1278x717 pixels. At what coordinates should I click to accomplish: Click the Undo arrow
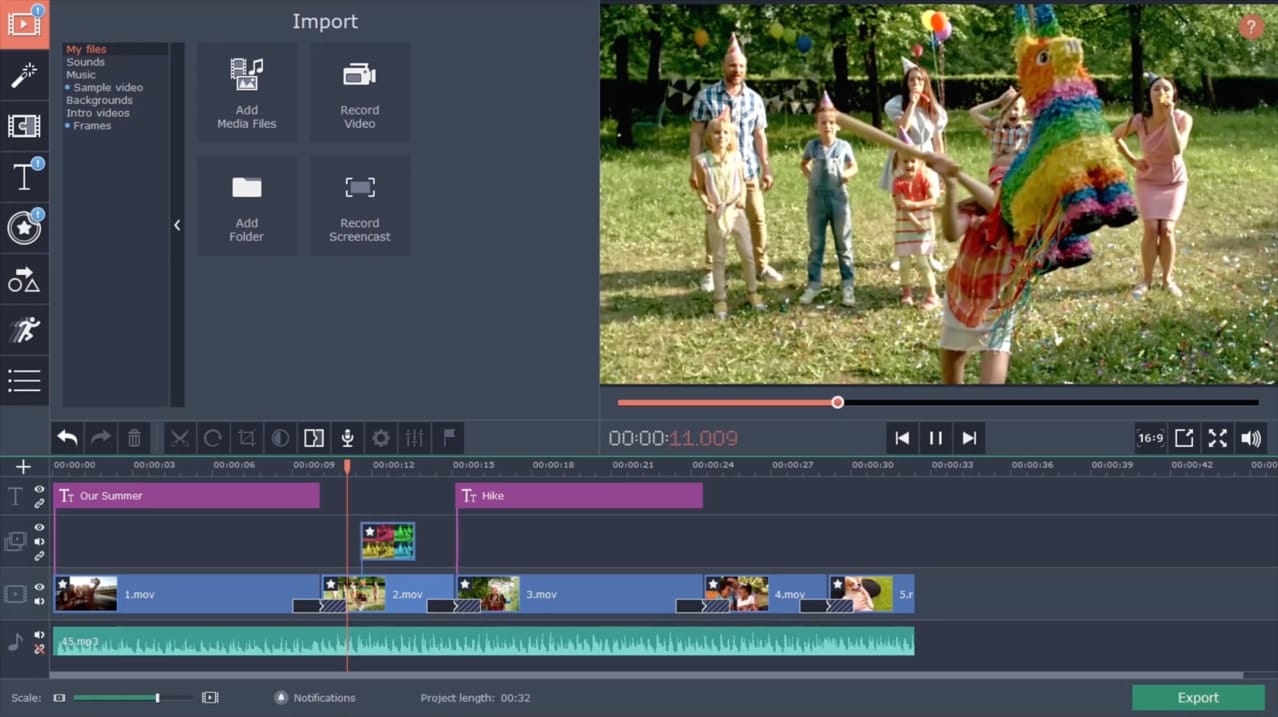point(66,437)
